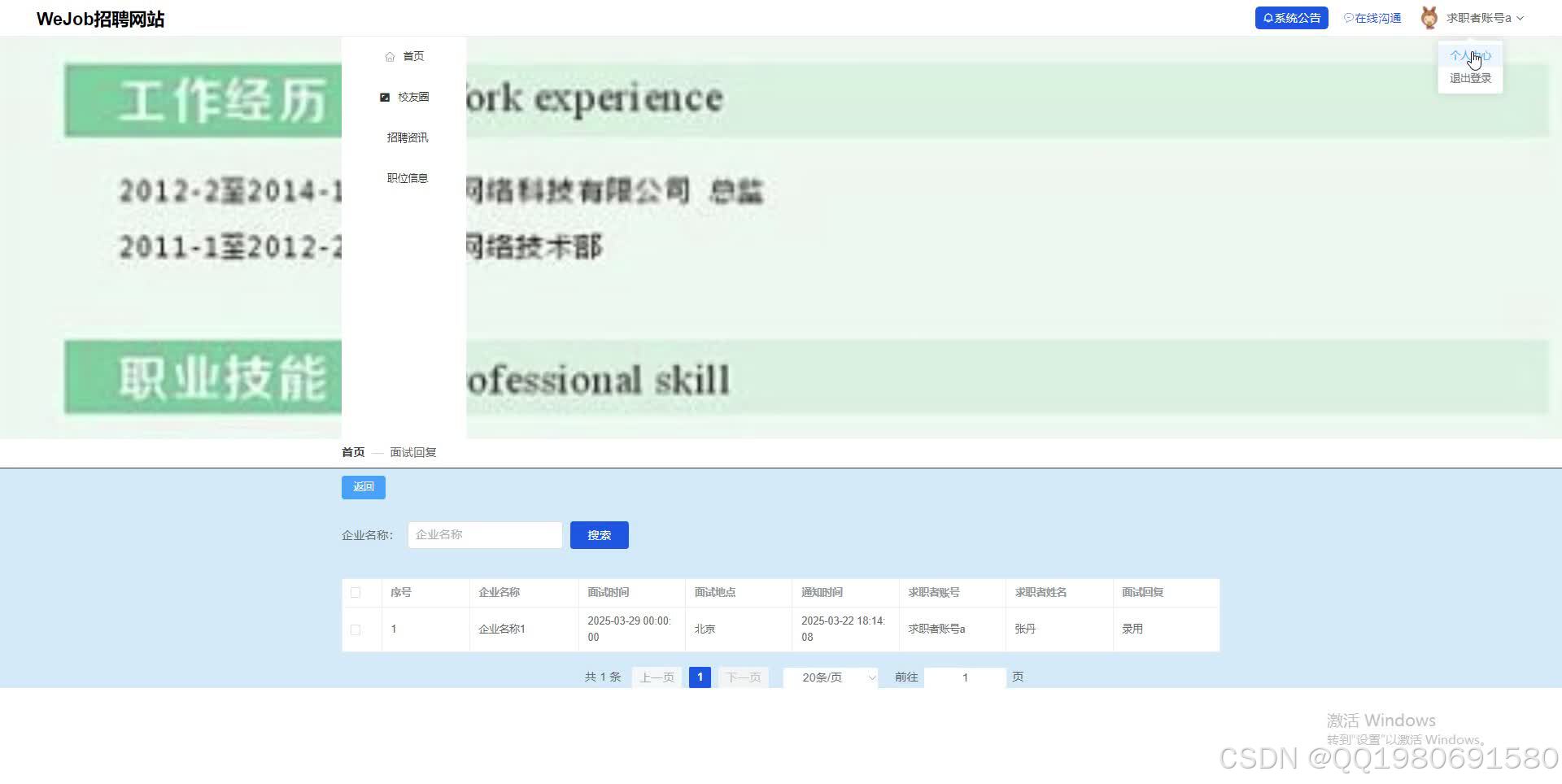1562x784 pixels.
Task: Open the 系统公告 announcements with bell icon
Action: pos(1291,17)
